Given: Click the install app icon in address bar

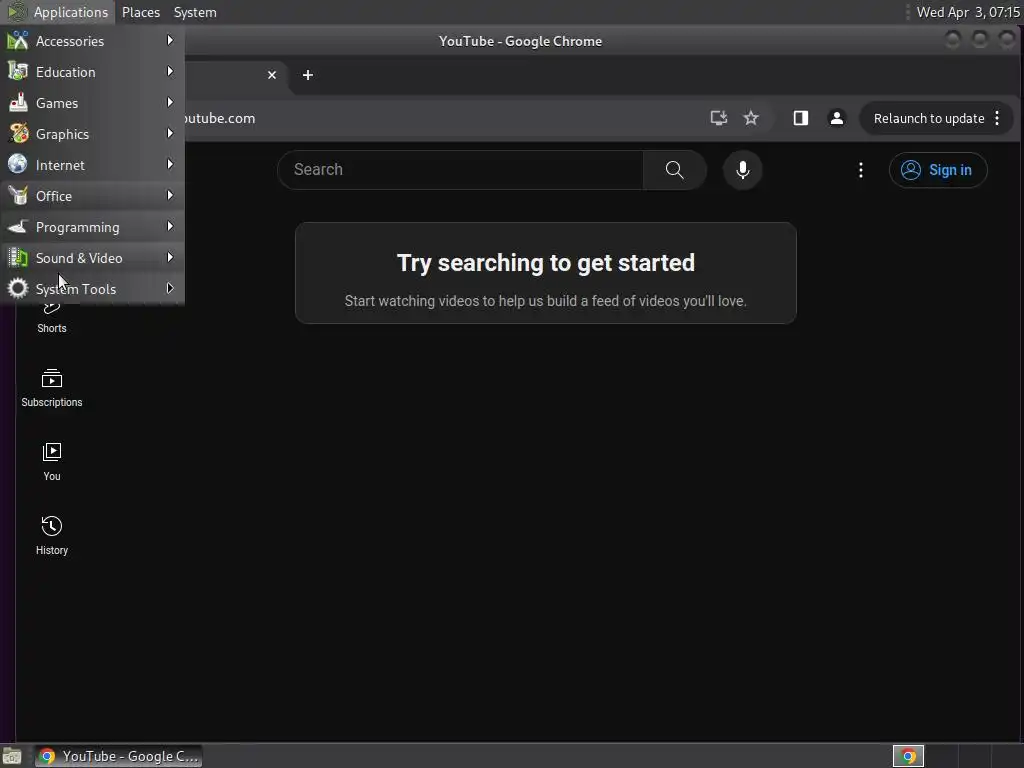Looking at the screenshot, I should (x=718, y=118).
